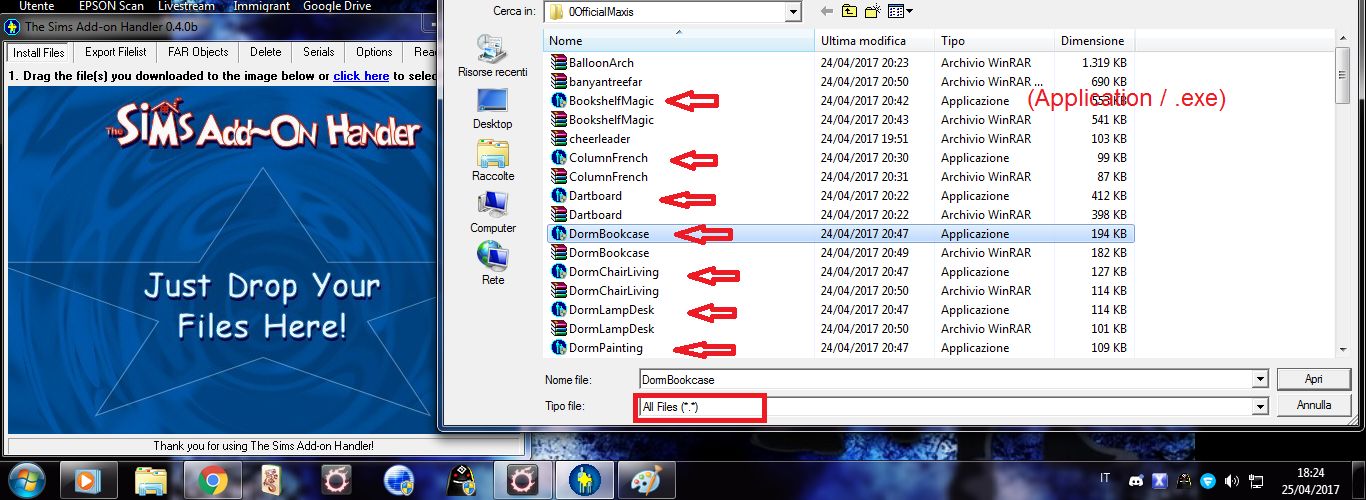
Task: Select the DormLampDesk archive, 101 KB
Action: [840, 329]
